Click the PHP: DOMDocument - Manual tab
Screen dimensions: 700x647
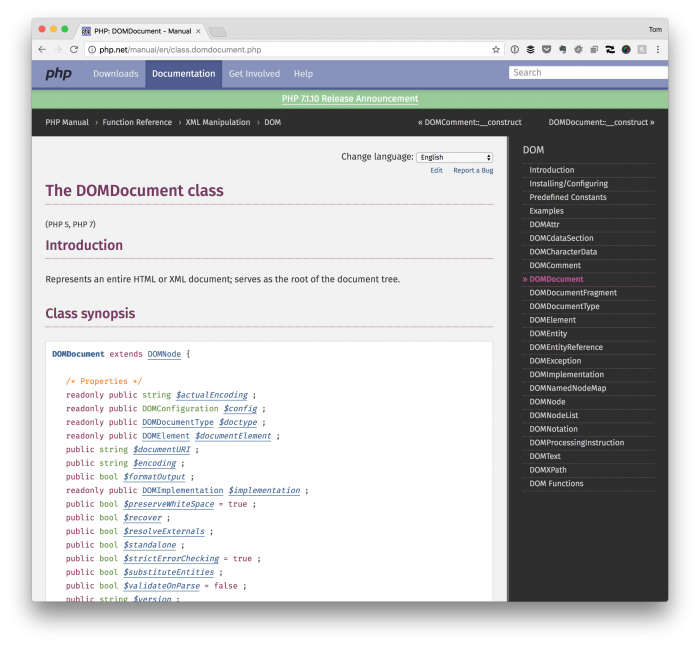142,31
